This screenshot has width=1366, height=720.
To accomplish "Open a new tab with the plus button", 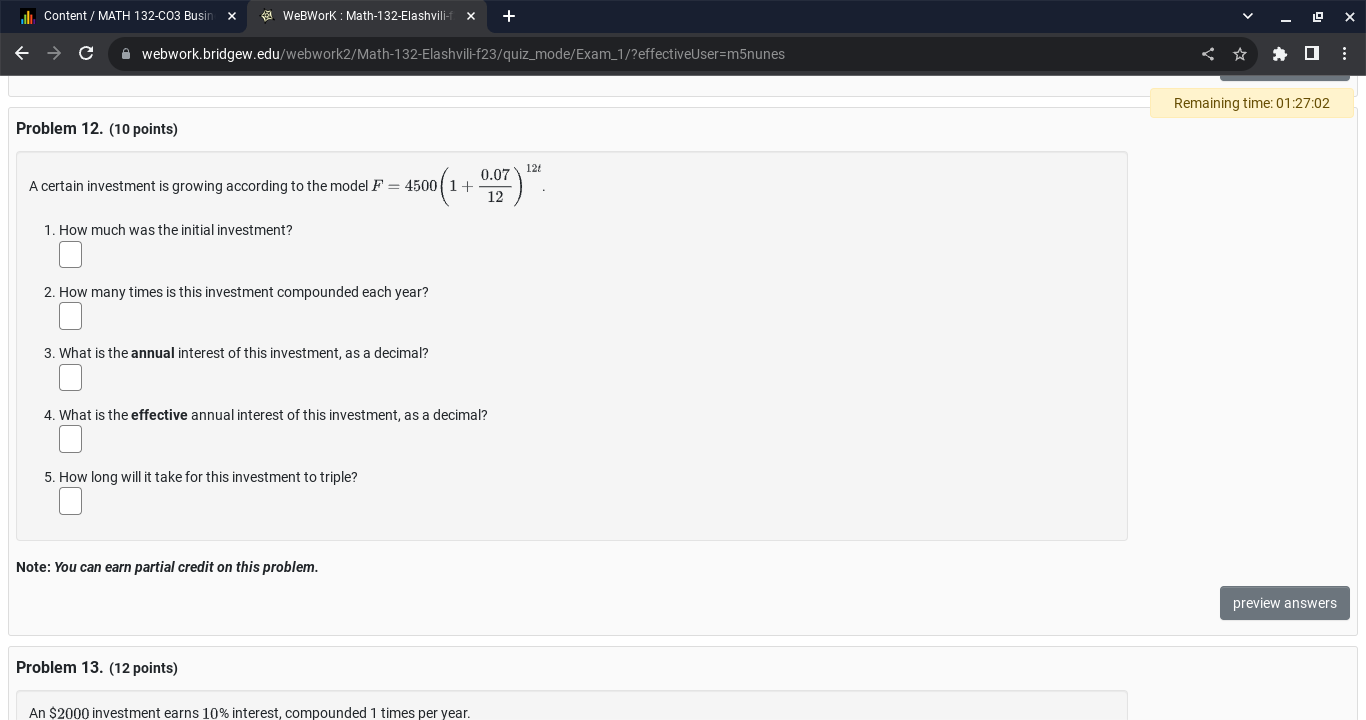I will click(509, 16).
